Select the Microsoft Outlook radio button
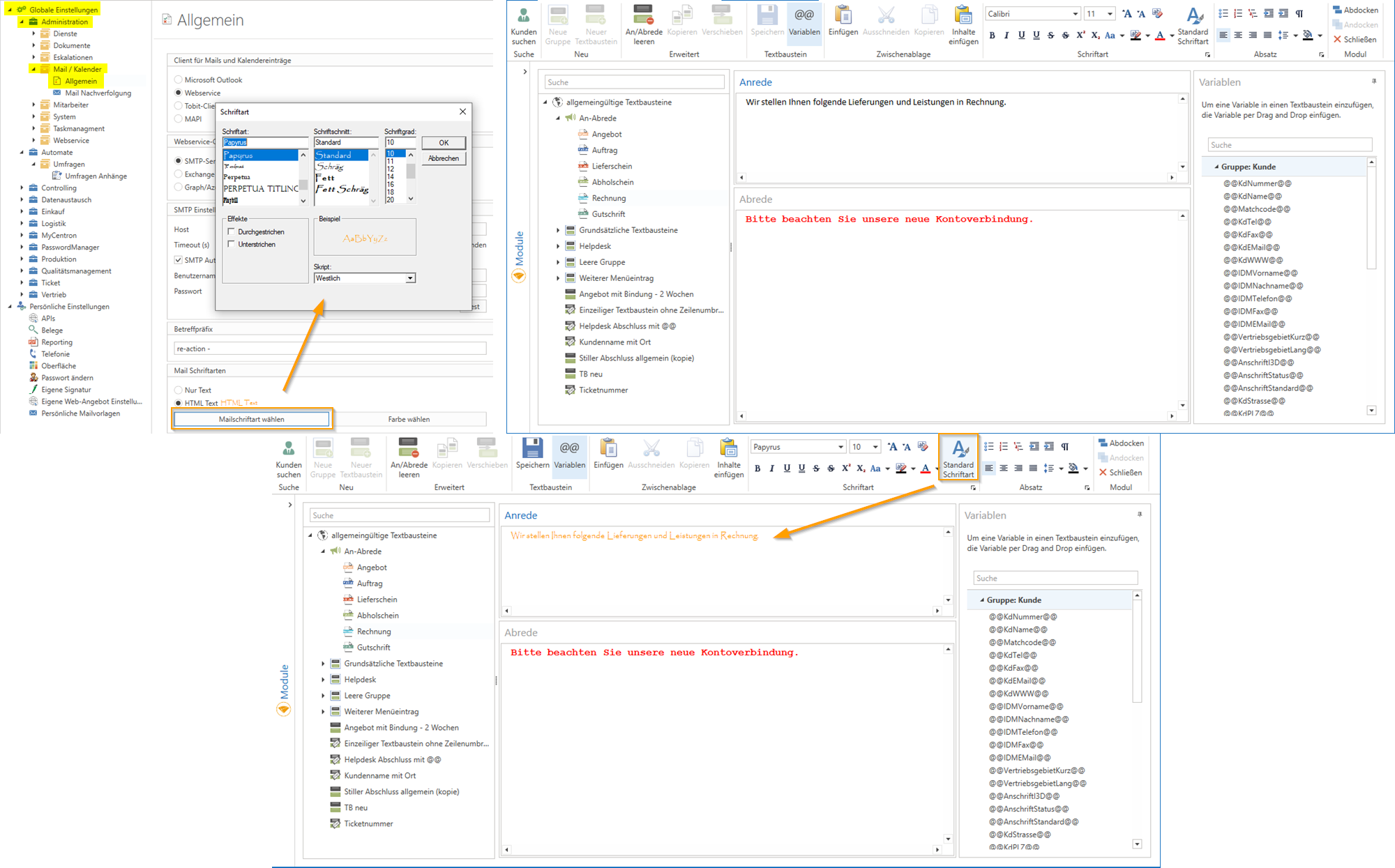This screenshot has width=1395, height=868. 179,80
